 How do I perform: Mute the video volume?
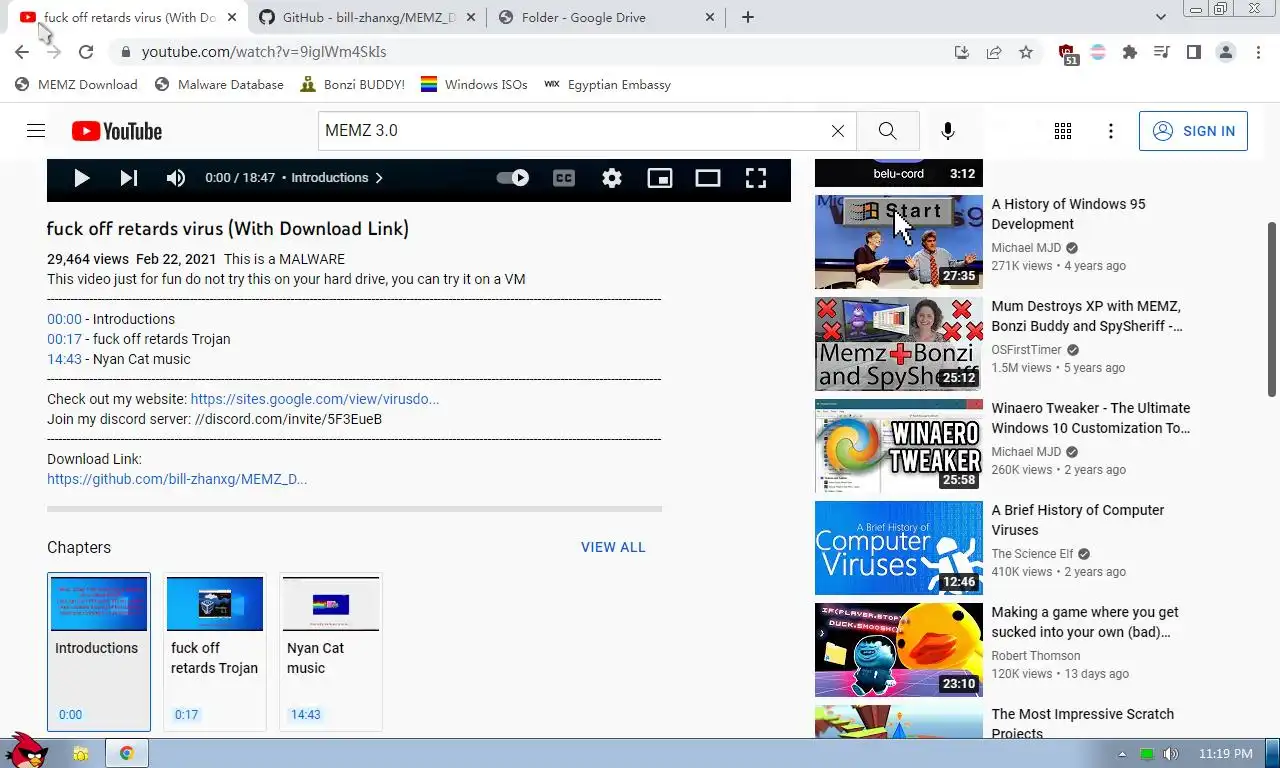[176, 178]
